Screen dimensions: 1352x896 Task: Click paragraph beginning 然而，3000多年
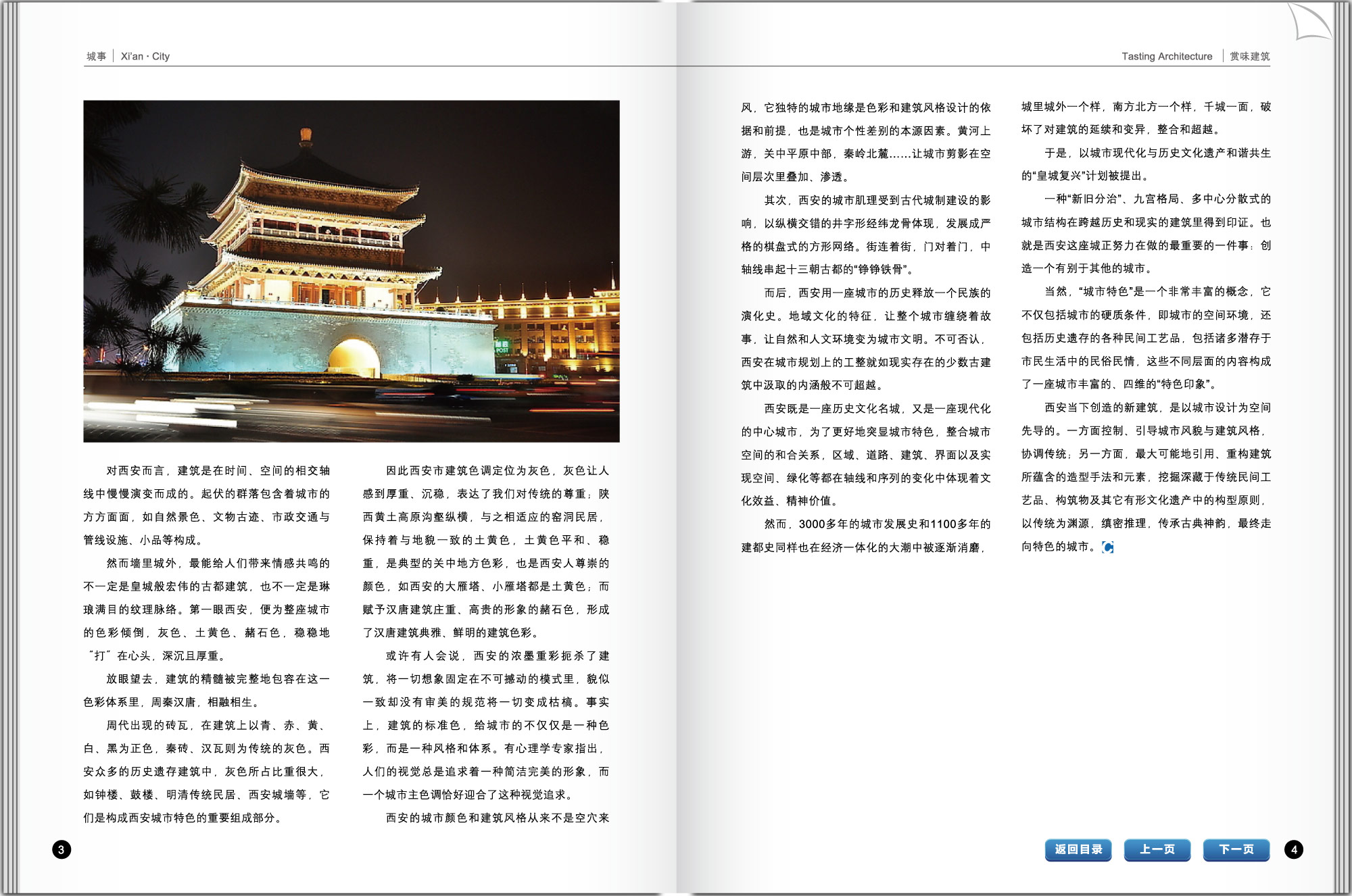(865, 536)
